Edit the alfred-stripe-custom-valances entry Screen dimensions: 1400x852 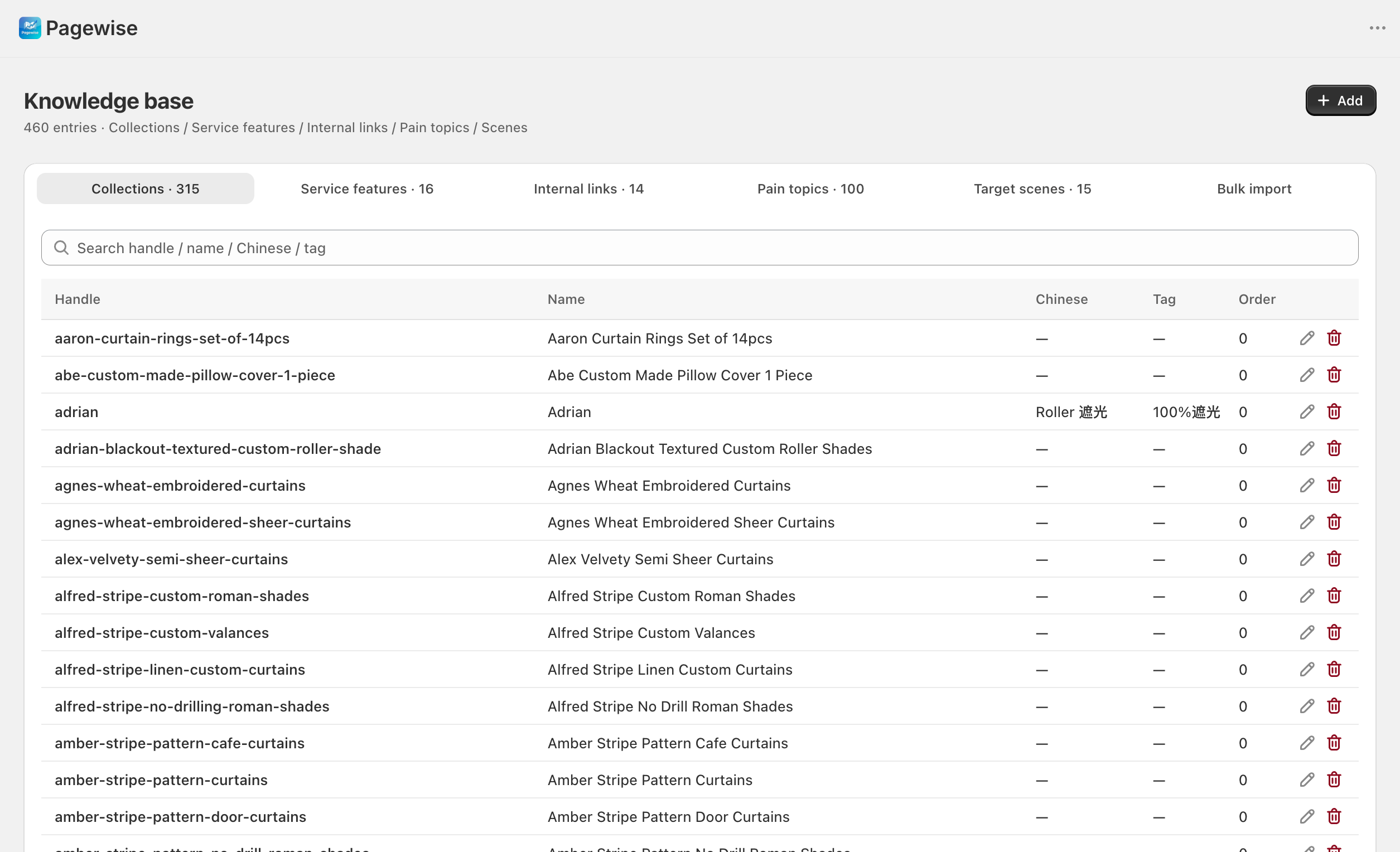pyautogui.click(x=1307, y=633)
